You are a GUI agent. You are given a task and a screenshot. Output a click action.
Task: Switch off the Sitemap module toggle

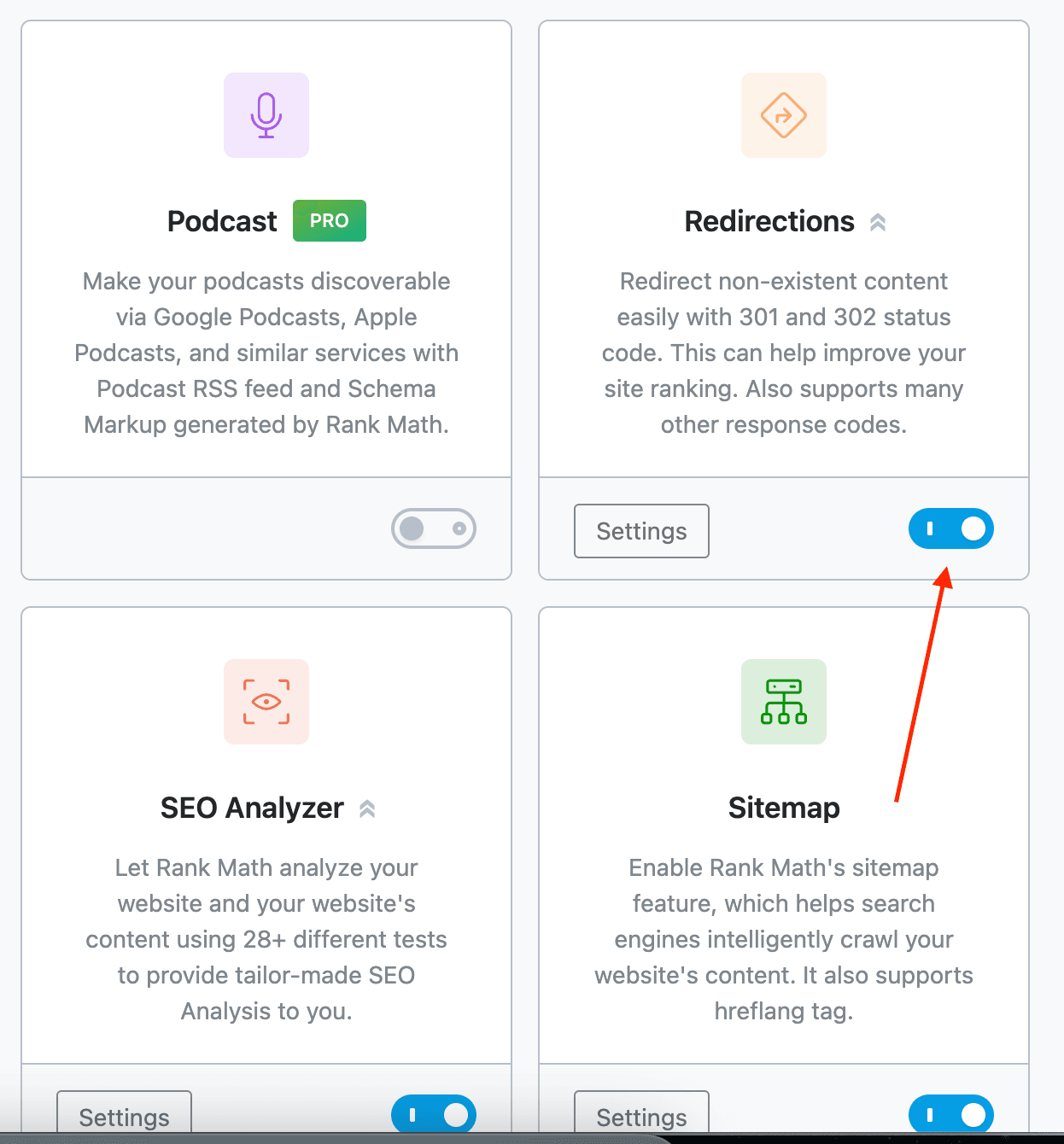[x=950, y=1114]
